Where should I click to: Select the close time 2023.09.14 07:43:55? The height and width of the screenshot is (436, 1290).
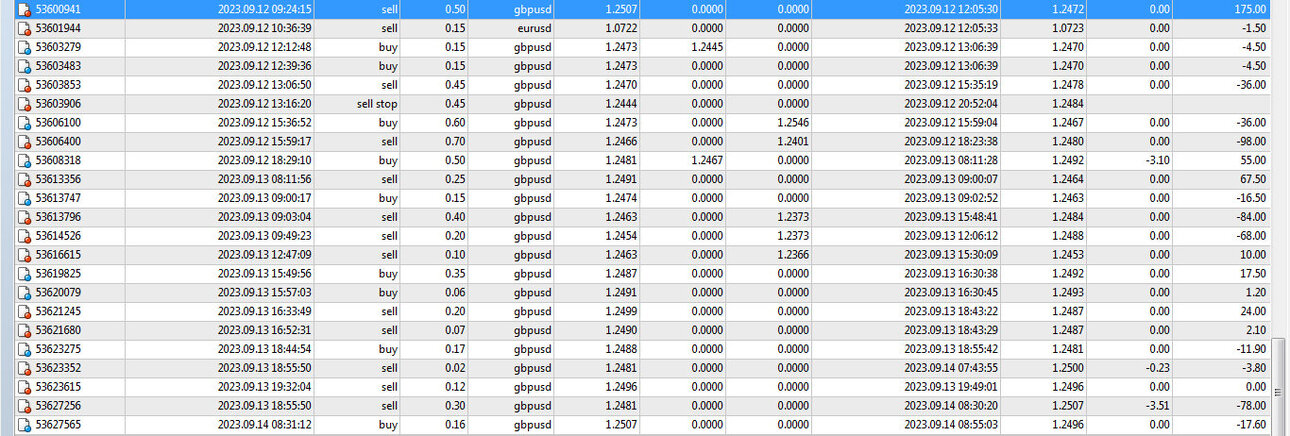951,368
